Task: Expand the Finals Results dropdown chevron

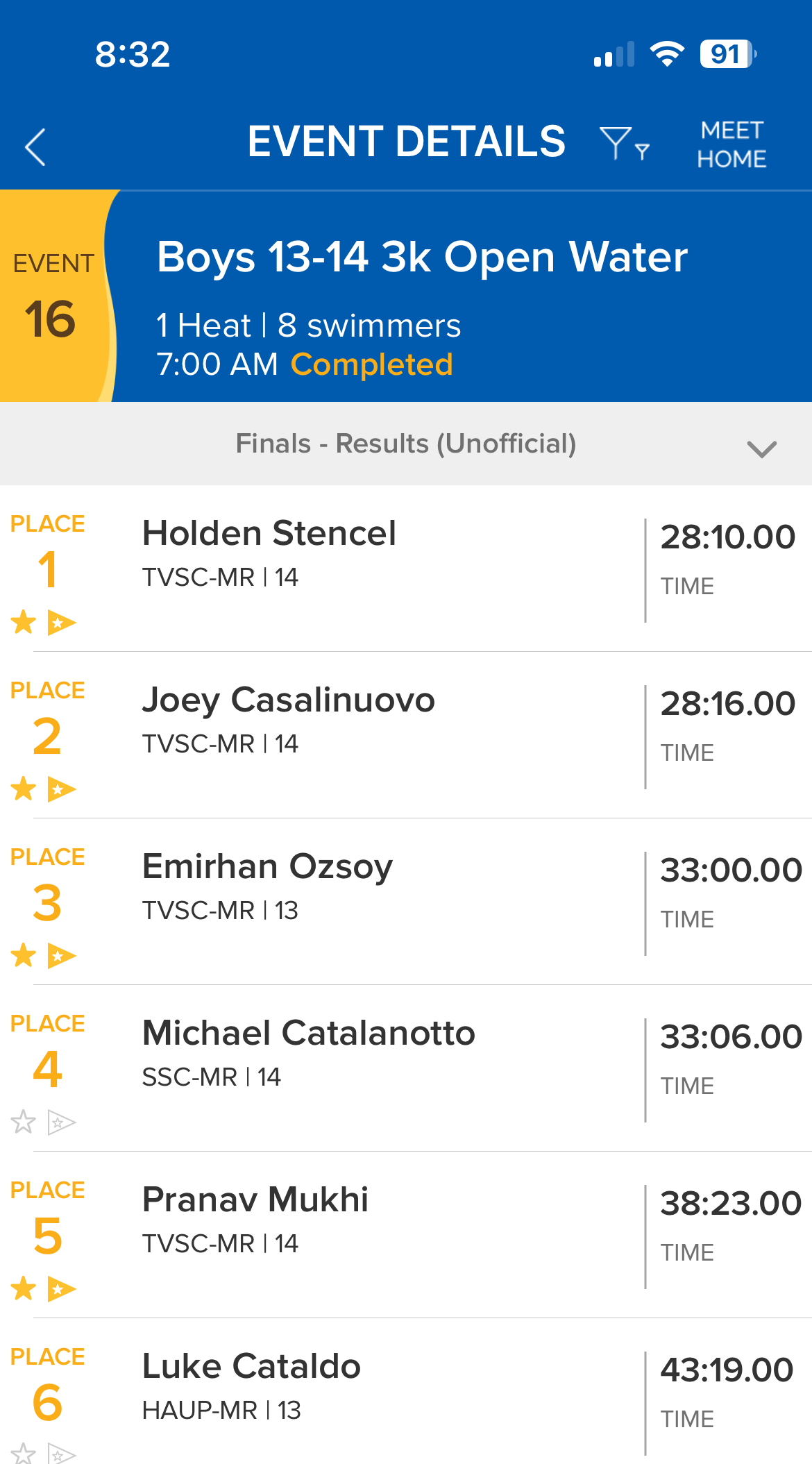Action: pyautogui.click(x=761, y=448)
